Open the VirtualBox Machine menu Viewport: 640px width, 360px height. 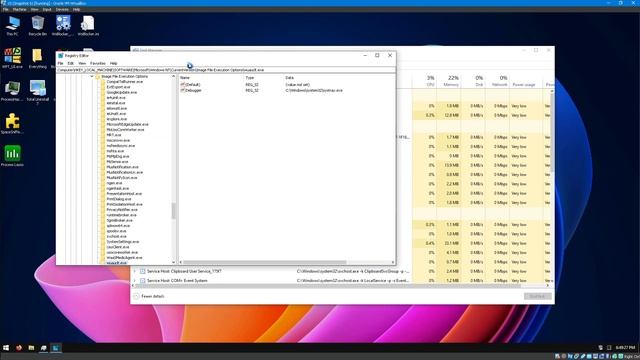20,9
